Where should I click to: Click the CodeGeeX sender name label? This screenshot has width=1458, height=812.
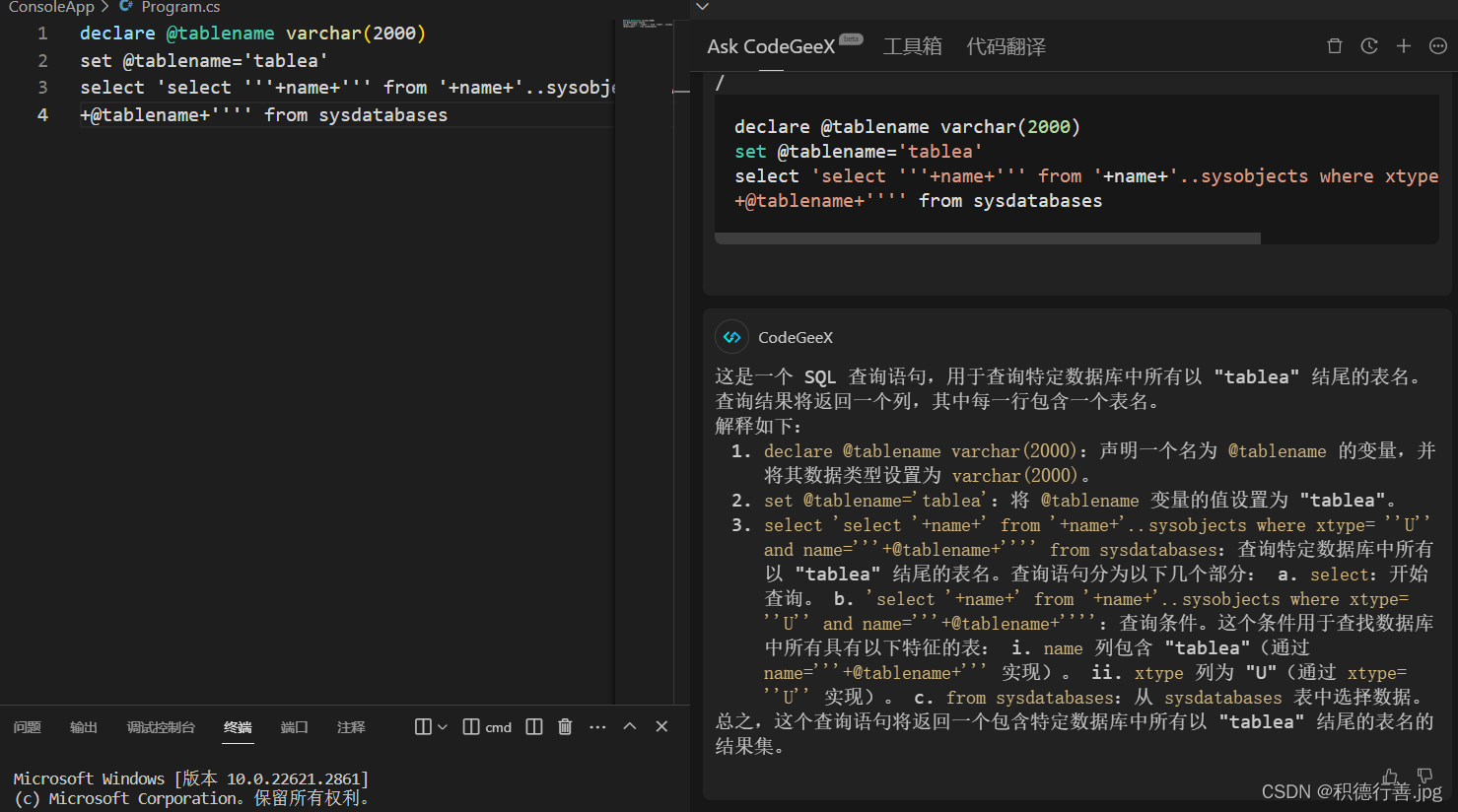coord(796,337)
